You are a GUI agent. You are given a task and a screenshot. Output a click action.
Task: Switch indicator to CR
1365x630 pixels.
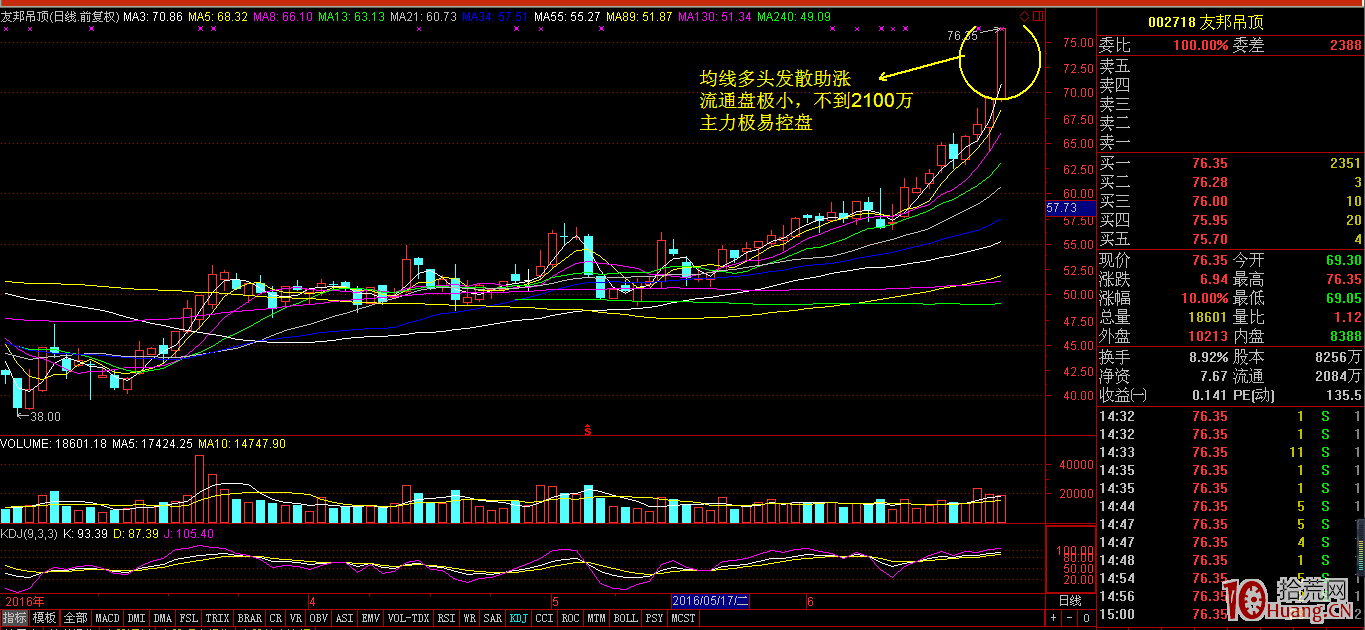[x=276, y=618]
